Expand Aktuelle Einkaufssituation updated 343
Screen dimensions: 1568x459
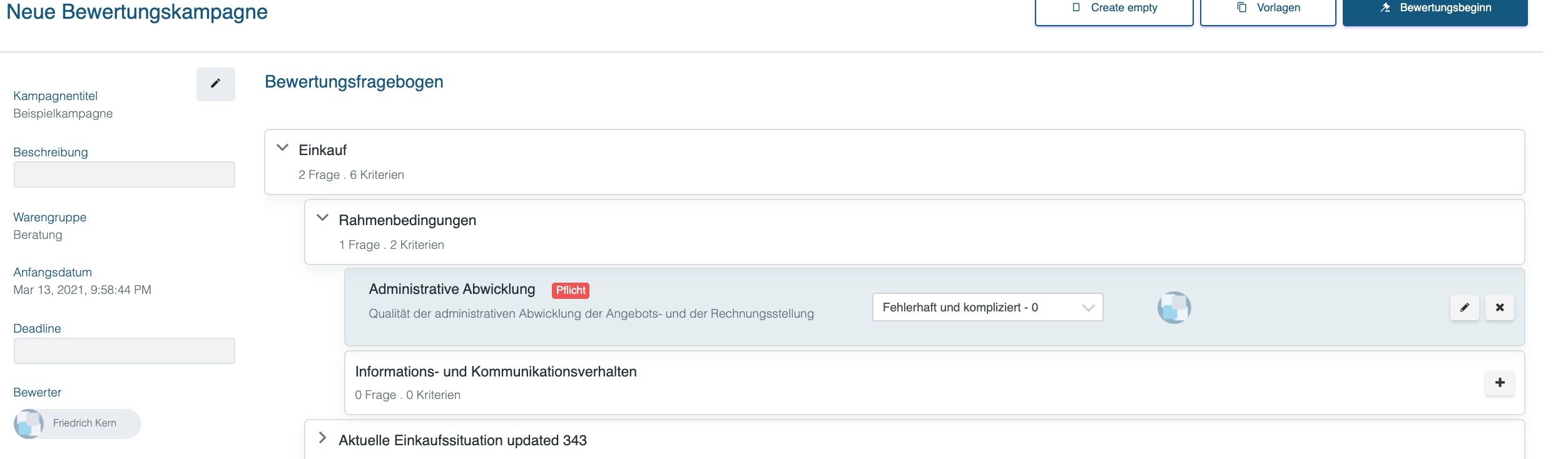coord(323,438)
